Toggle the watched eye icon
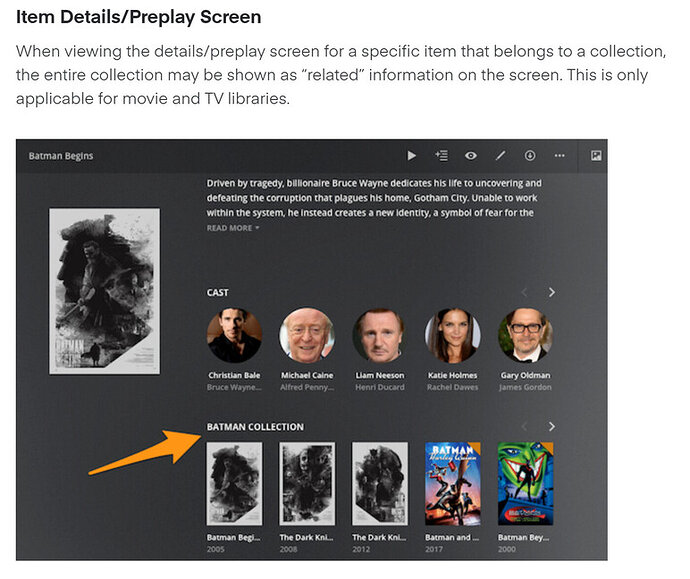The height and width of the screenshot is (579, 690). tap(471, 156)
